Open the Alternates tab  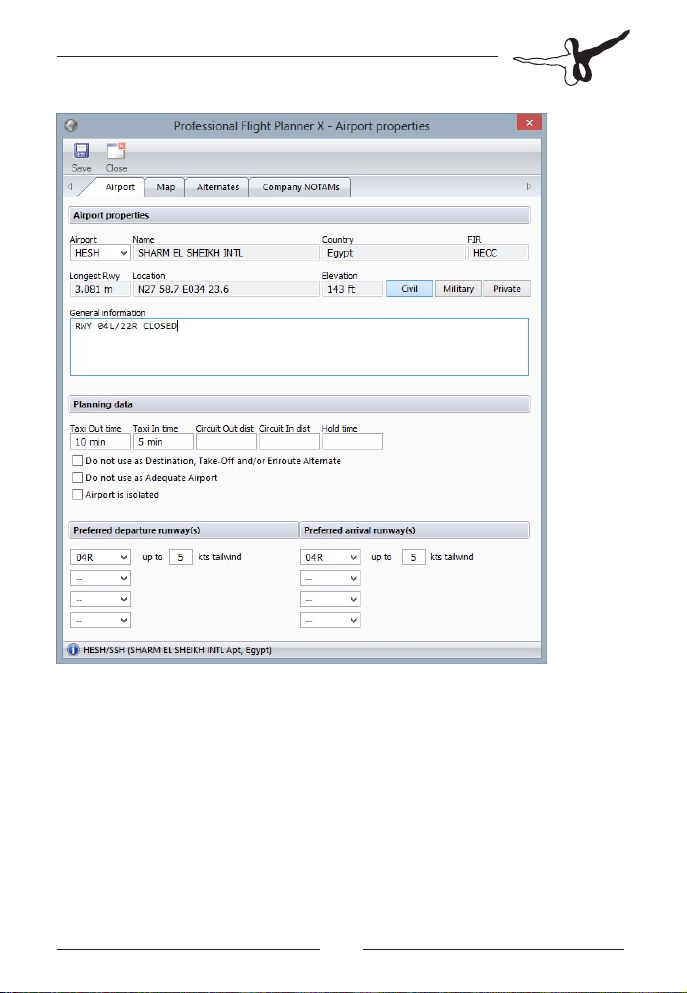[x=217, y=187]
